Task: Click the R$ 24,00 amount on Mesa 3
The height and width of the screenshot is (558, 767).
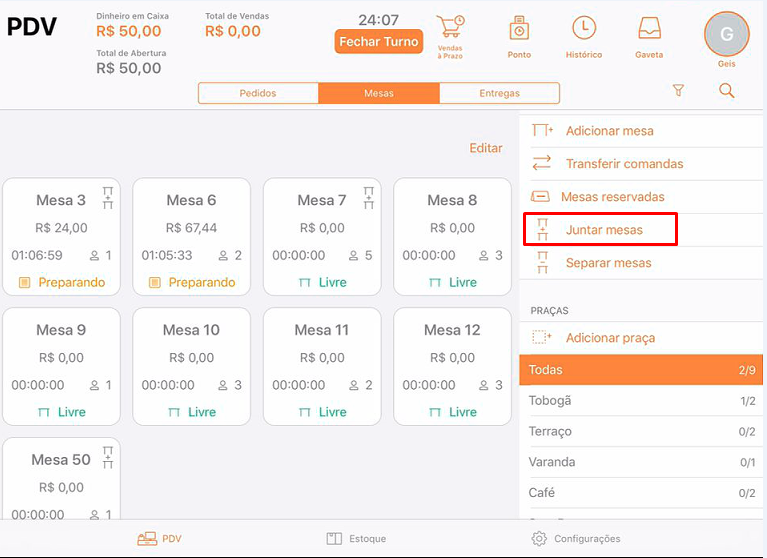Action: [61, 228]
